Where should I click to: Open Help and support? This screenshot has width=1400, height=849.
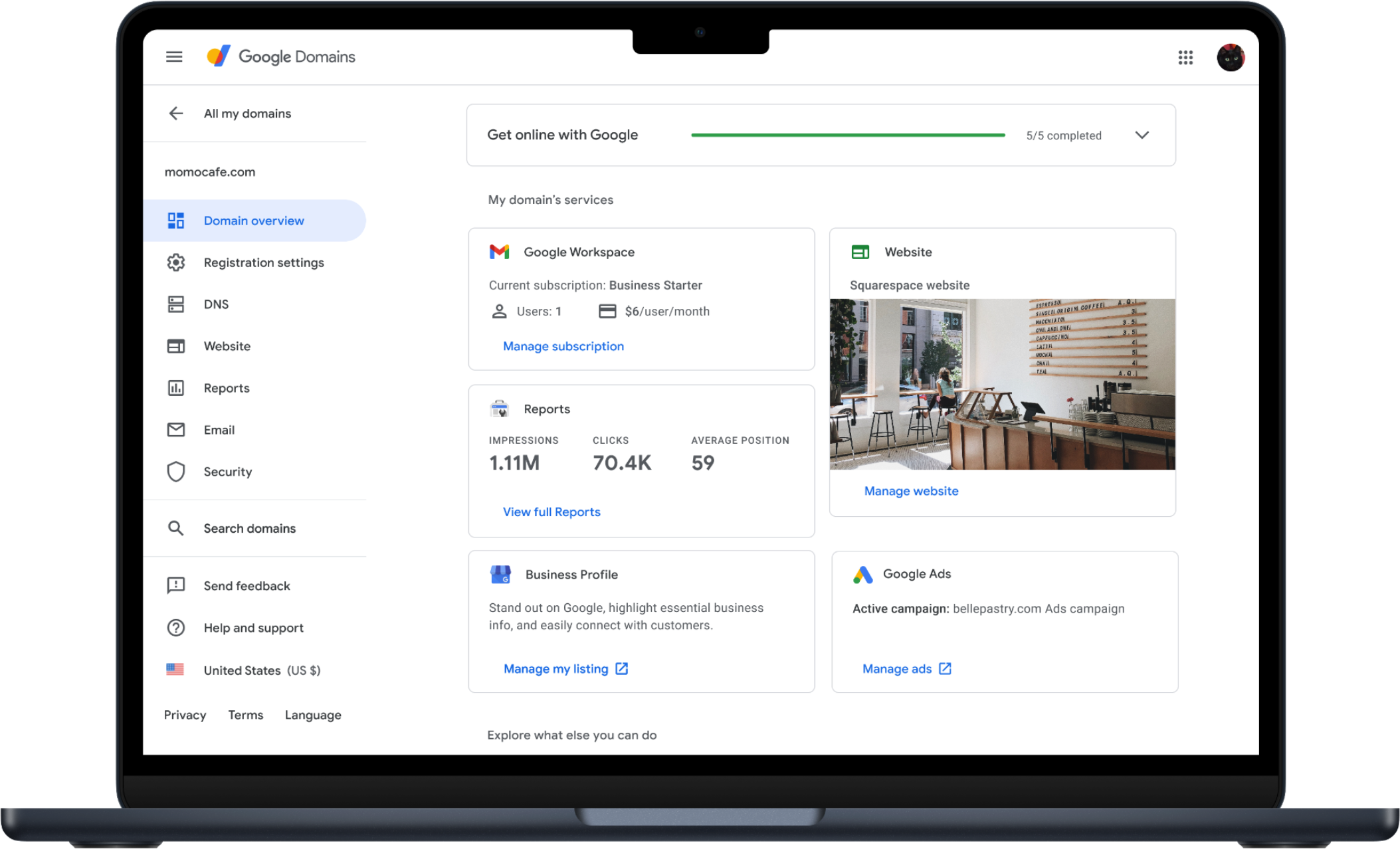click(254, 628)
